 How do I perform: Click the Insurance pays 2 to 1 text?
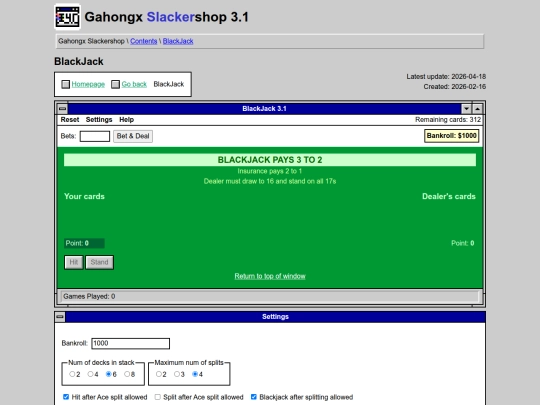[x=270, y=171]
